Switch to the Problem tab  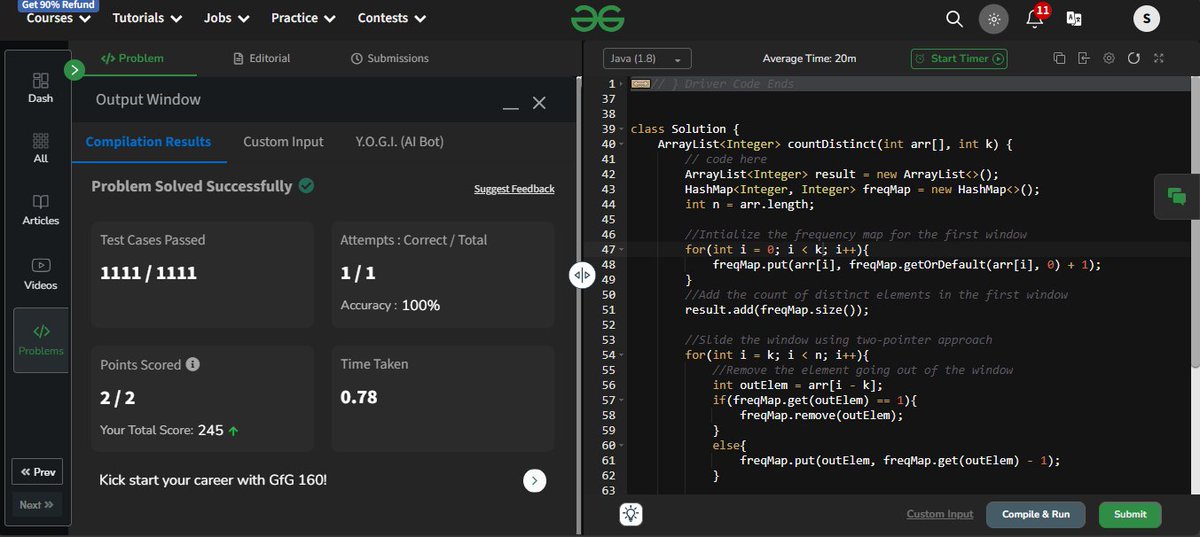[134, 58]
